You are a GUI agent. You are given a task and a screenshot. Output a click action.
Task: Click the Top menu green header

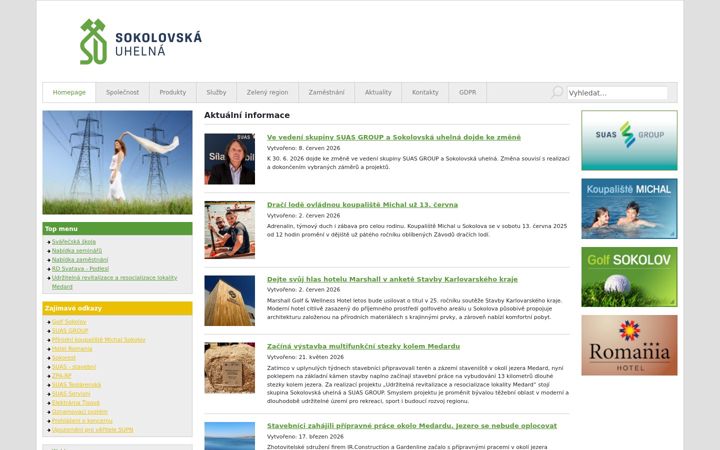pos(118,229)
